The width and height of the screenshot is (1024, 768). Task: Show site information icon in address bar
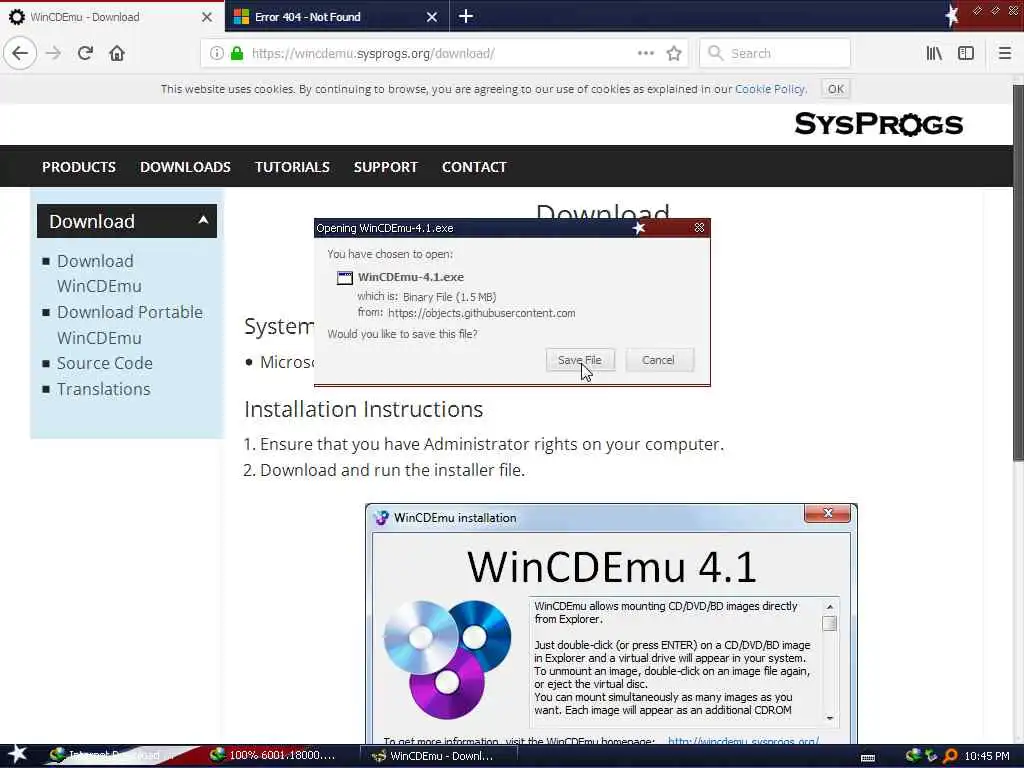[217, 53]
